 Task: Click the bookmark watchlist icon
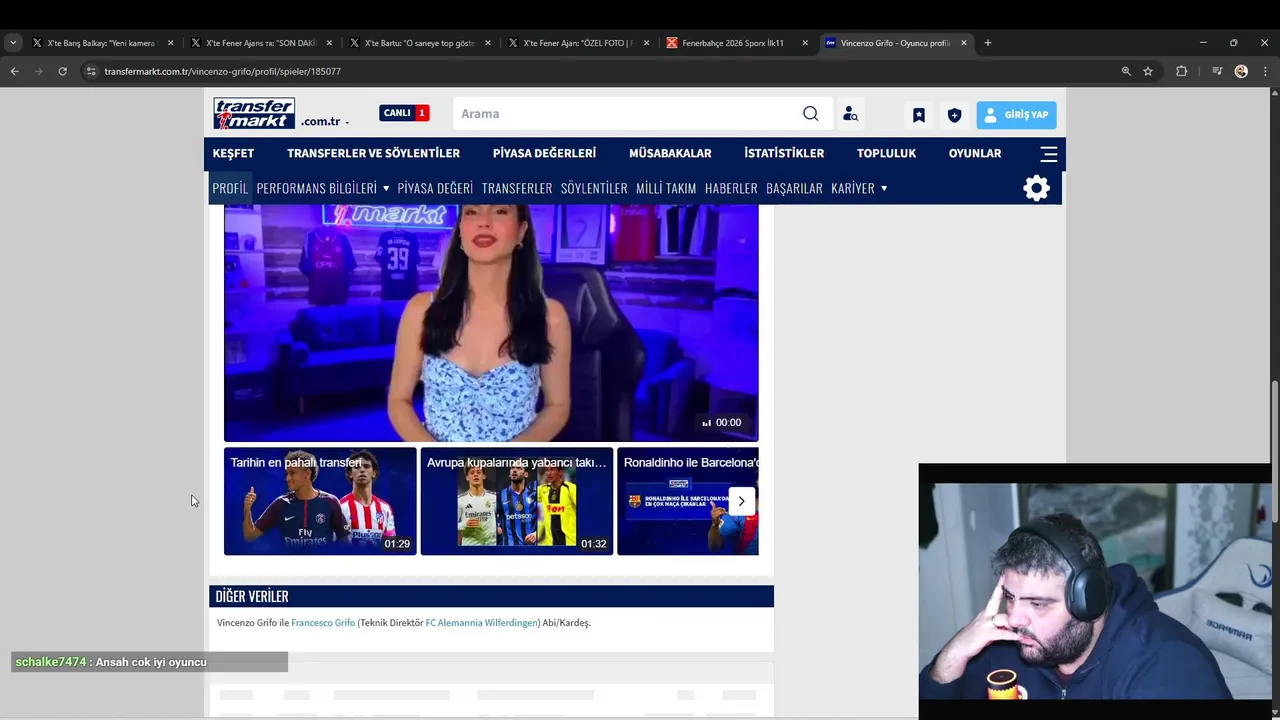coord(919,115)
